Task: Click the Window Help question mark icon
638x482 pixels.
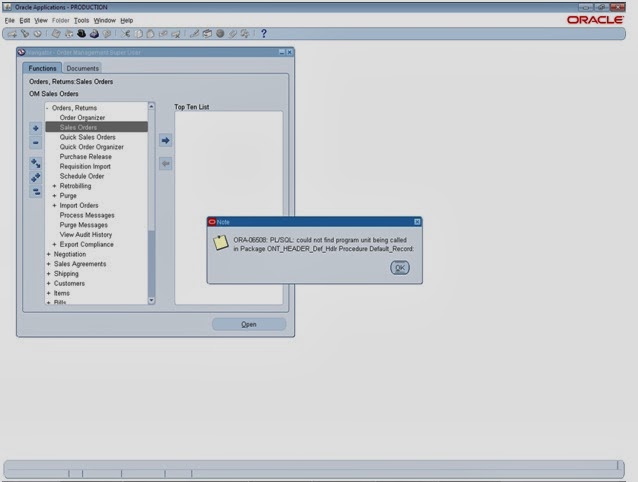Action: (264, 34)
